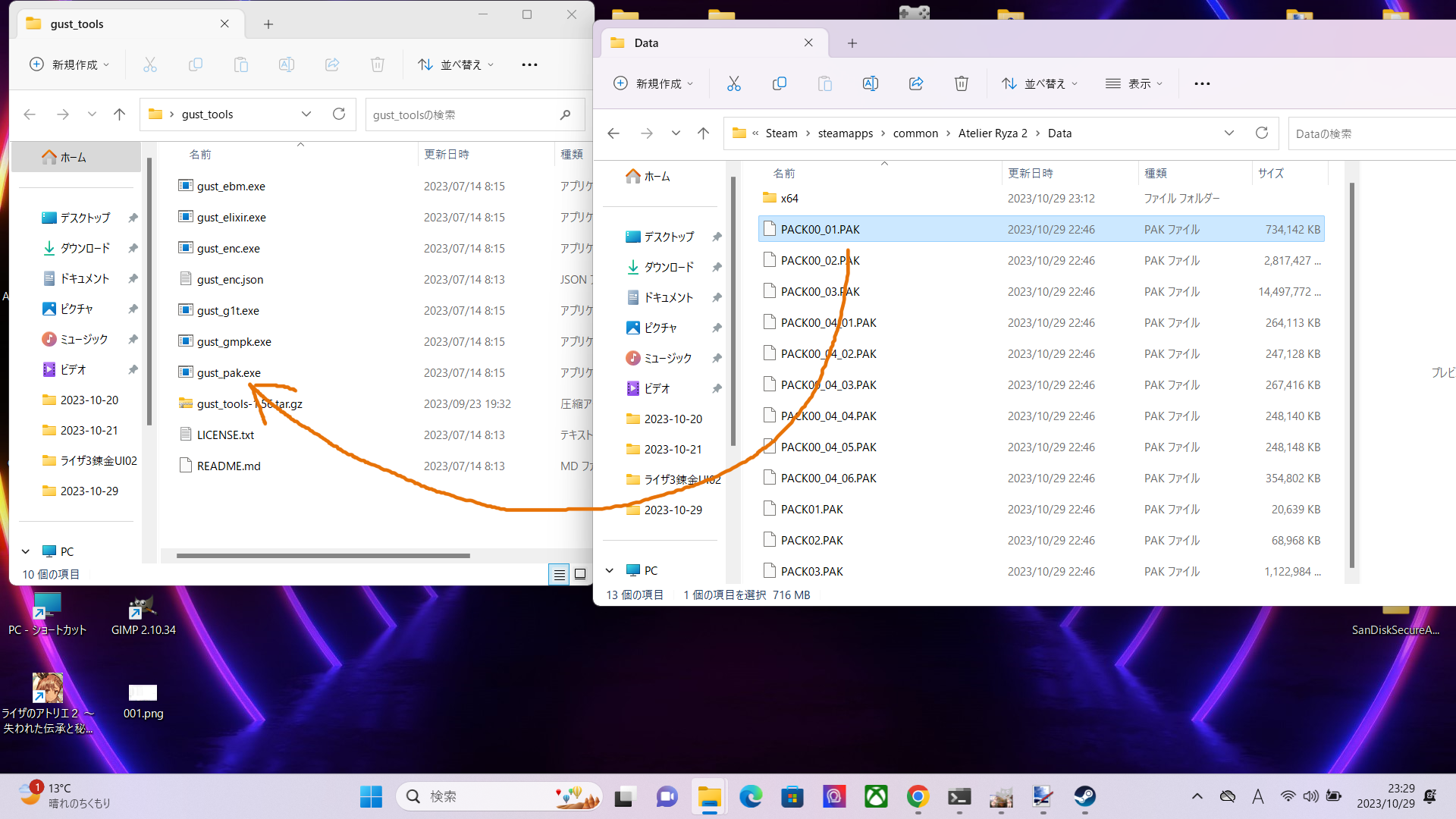The width and height of the screenshot is (1456, 819).
Task: Click the Steam breadcrumb in address bar
Action: 781,133
